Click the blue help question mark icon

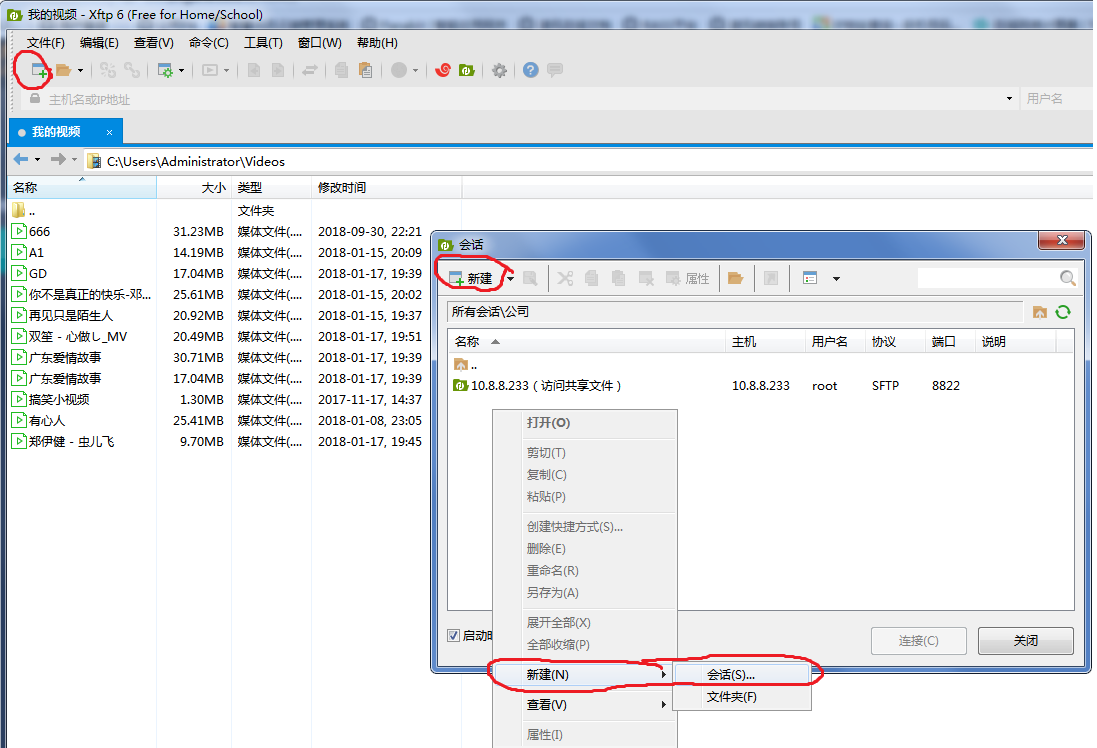(x=530, y=70)
